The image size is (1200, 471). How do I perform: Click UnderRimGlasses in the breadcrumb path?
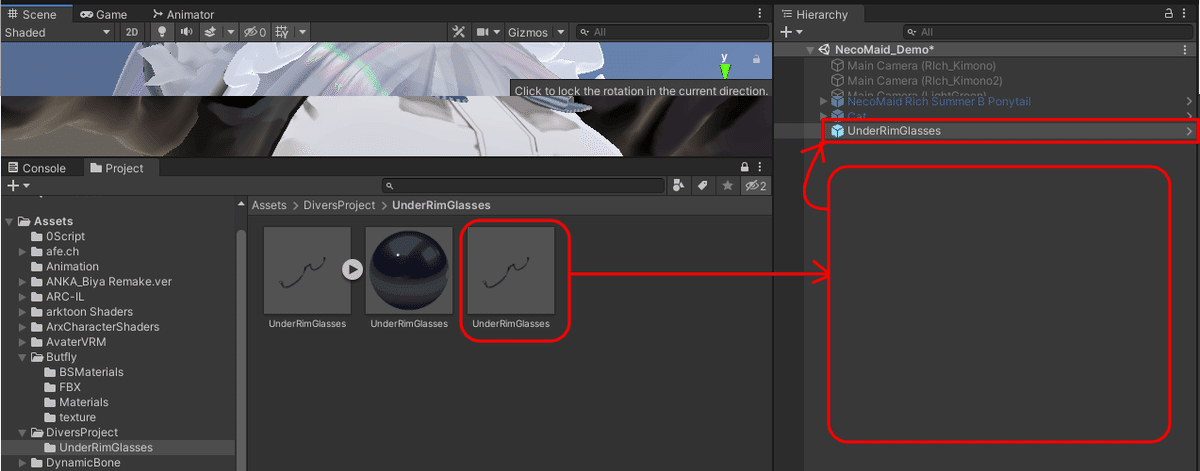[441, 205]
